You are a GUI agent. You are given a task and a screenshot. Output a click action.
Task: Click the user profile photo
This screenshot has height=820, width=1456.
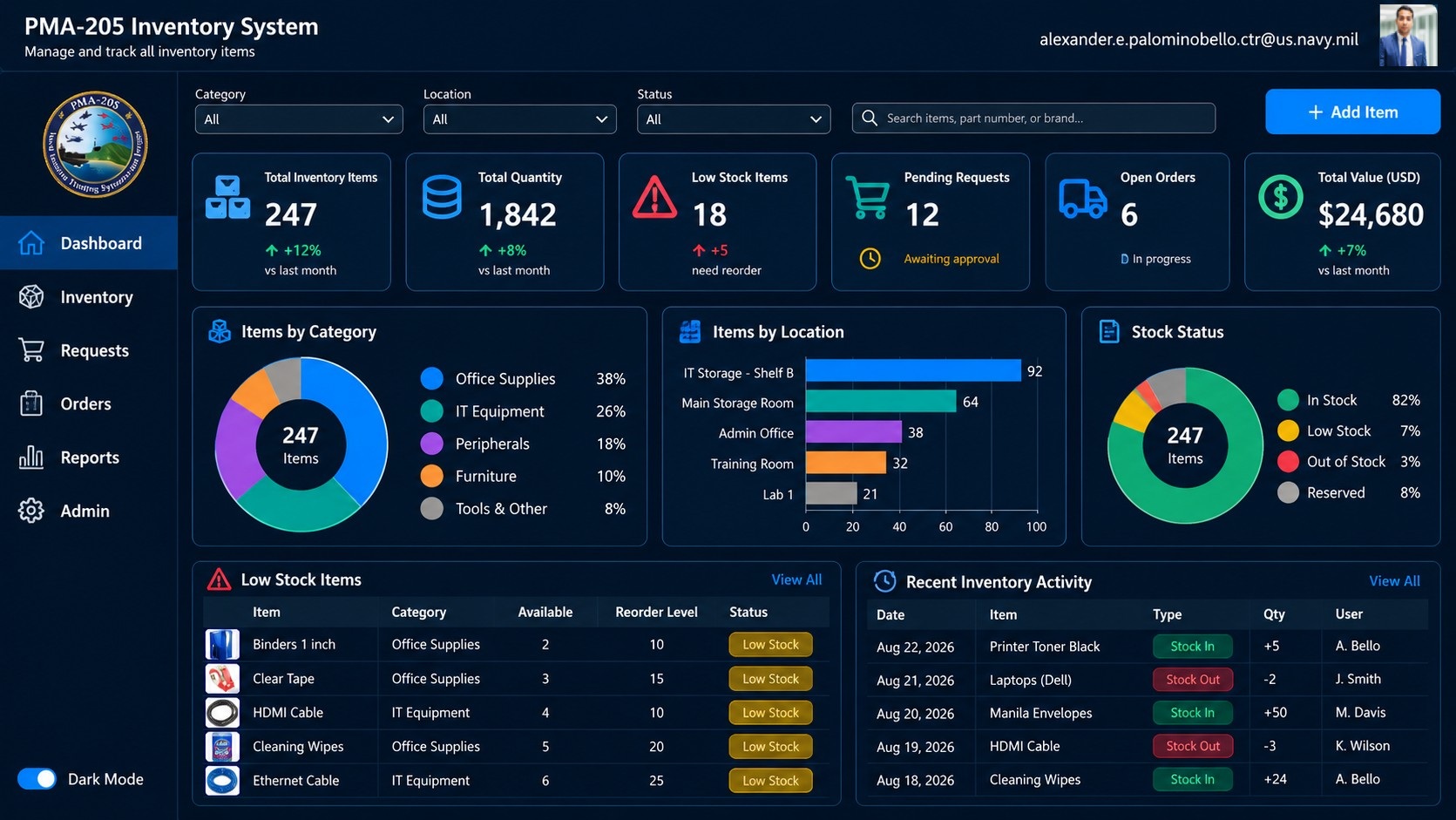point(1408,36)
